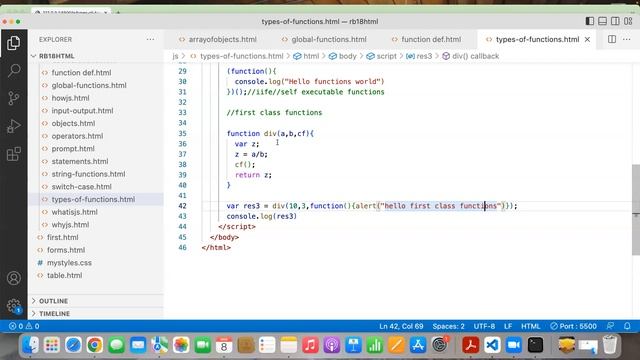
Task: Open statements.html file
Action: coord(80,161)
